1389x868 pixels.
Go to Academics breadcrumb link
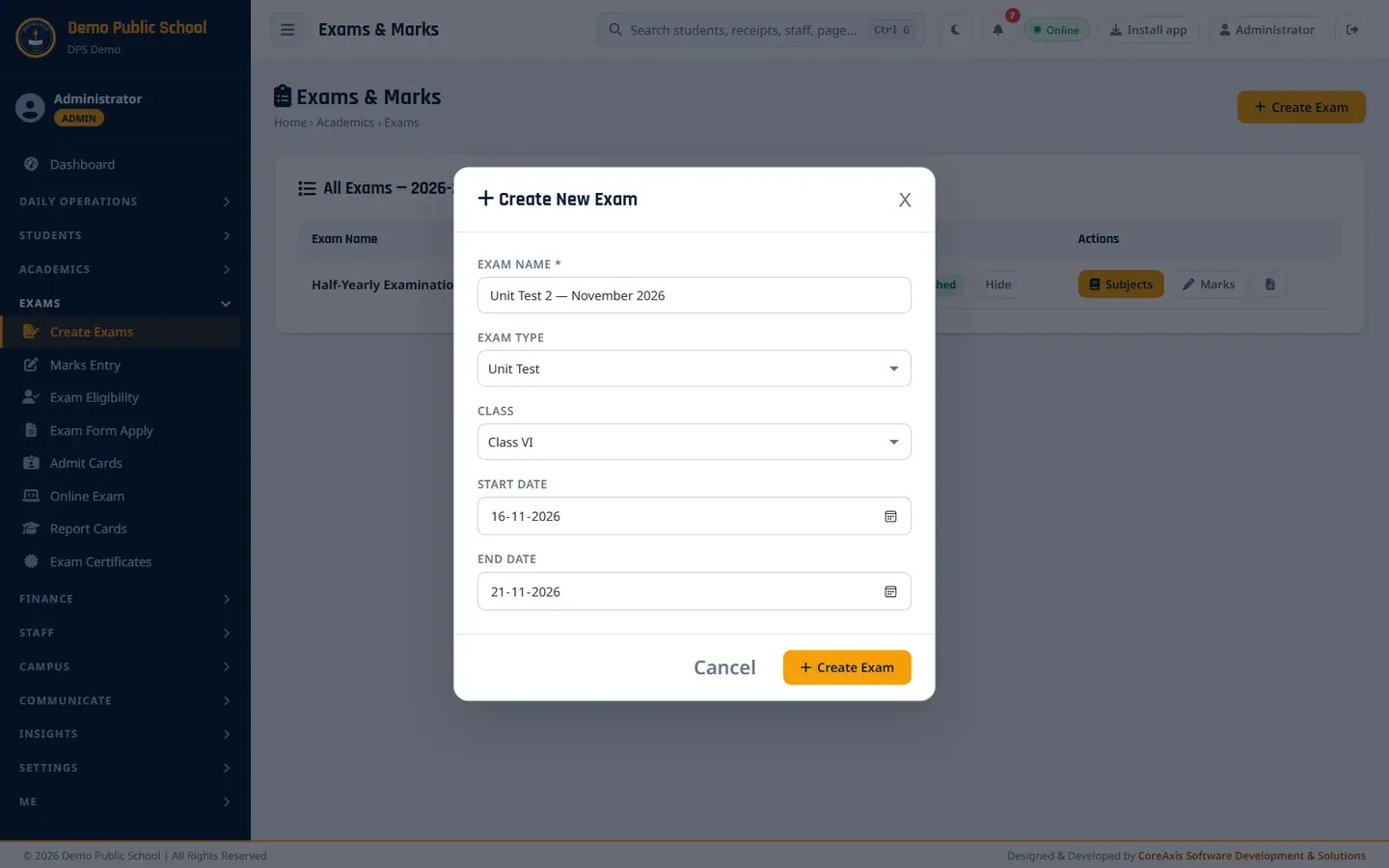(x=345, y=122)
